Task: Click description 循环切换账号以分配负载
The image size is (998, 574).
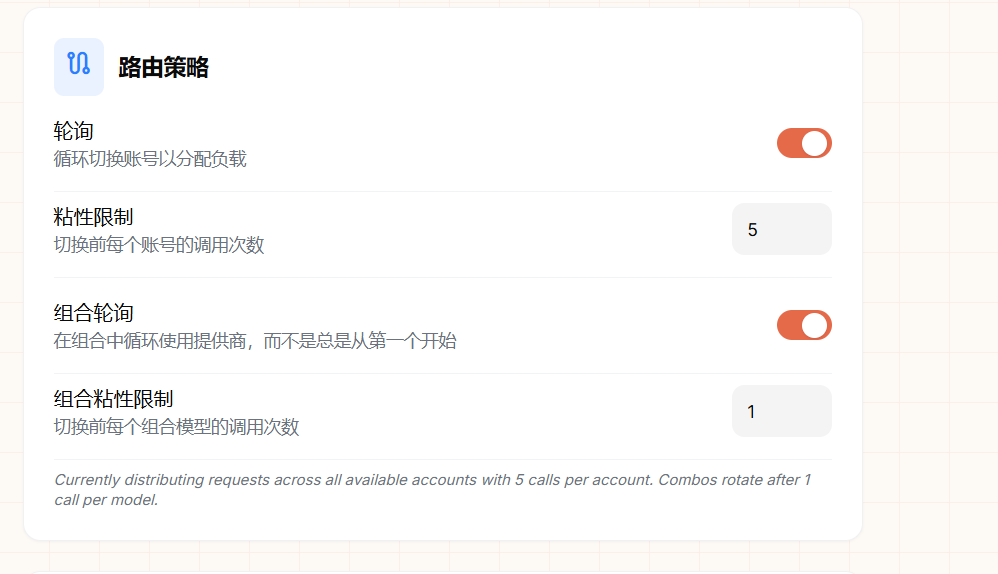Action: point(150,159)
